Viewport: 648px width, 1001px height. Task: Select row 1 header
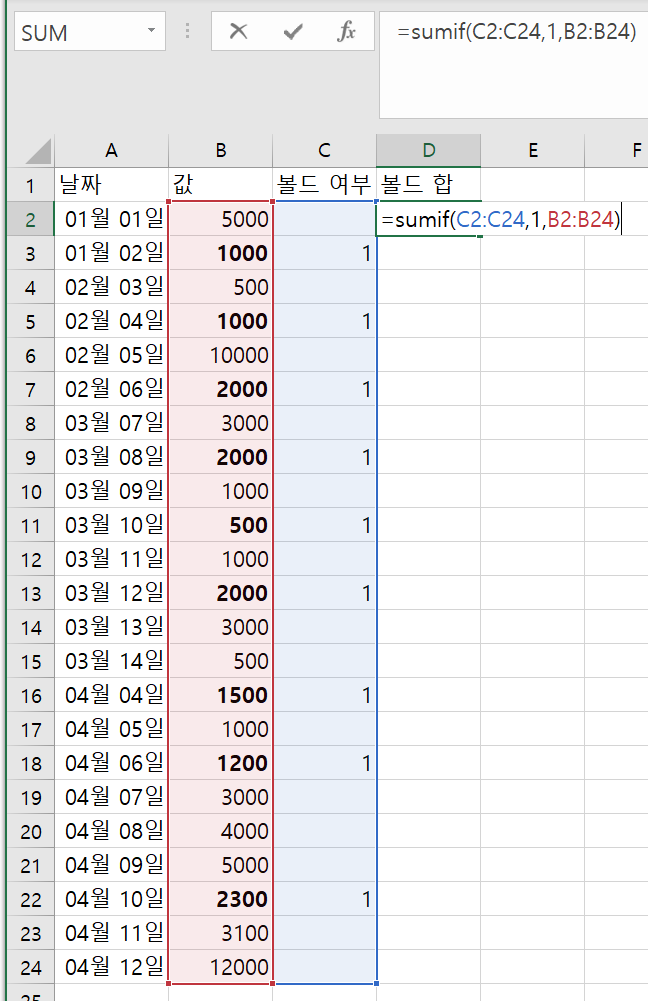click(x=30, y=186)
